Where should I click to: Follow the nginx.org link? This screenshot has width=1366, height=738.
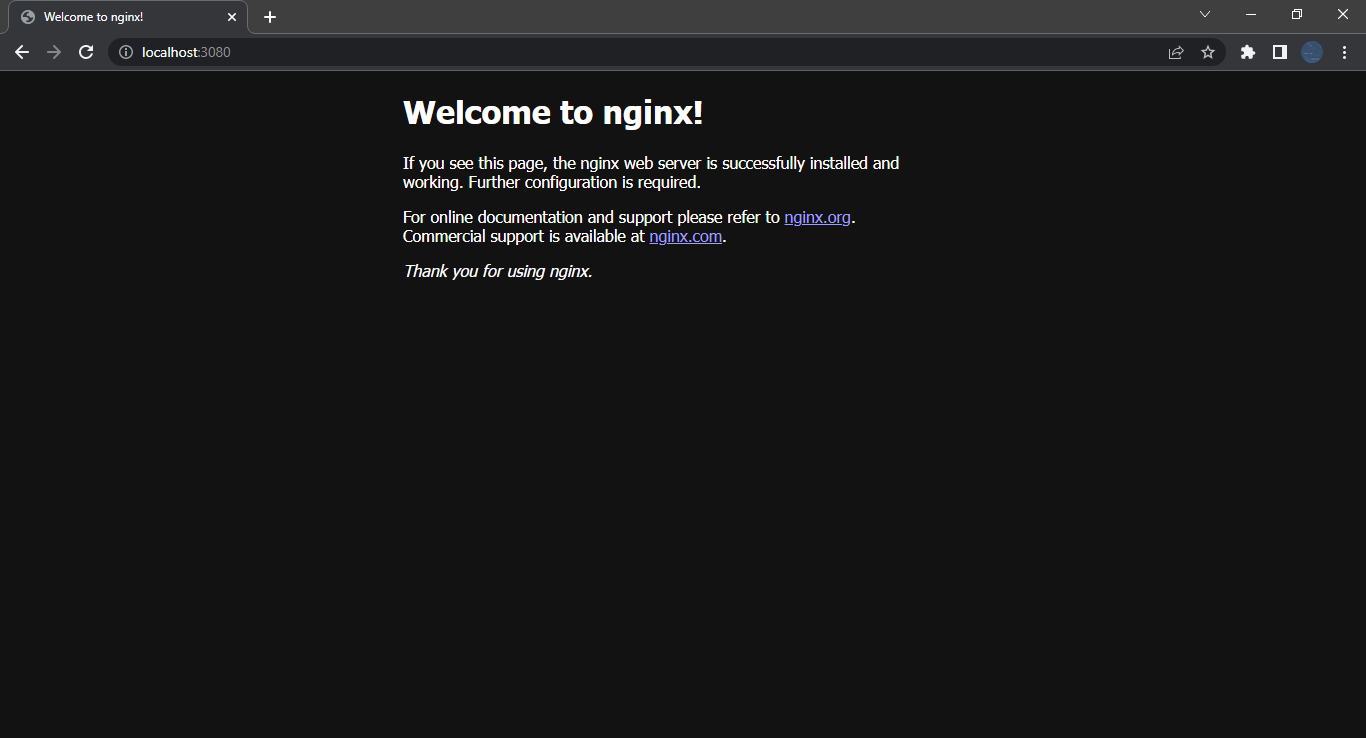(x=817, y=217)
